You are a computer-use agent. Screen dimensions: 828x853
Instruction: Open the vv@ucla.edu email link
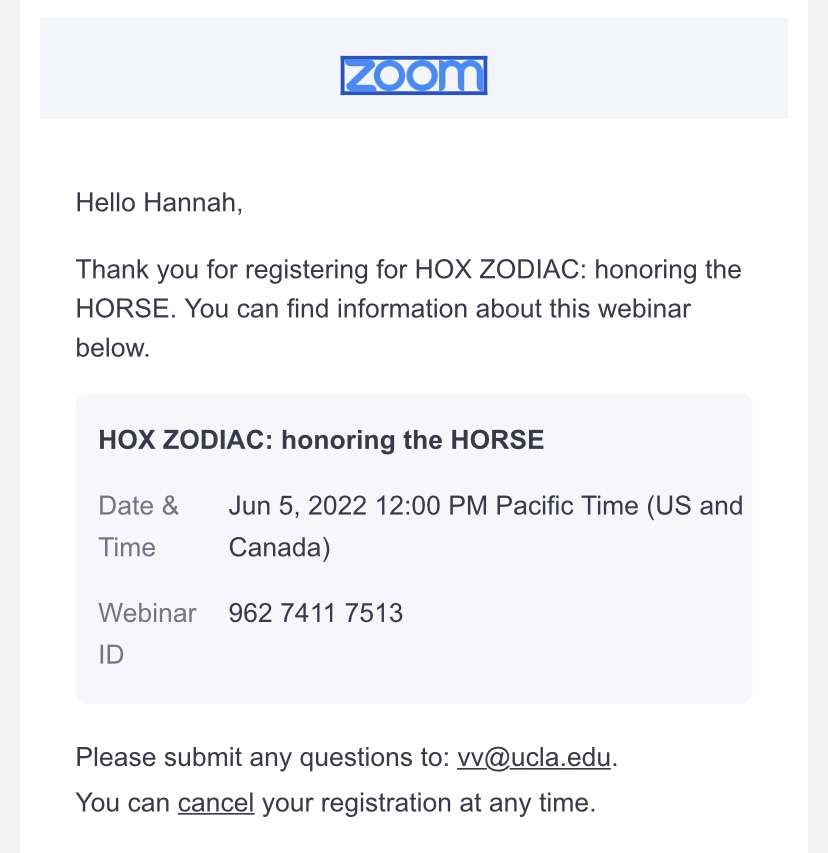click(x=534, y=757)
